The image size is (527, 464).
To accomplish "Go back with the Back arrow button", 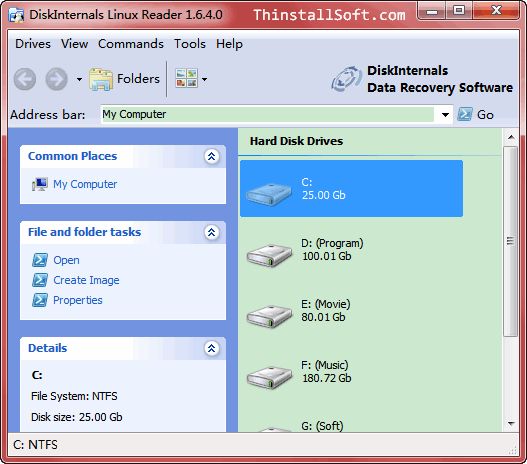I will click(25, 79).
